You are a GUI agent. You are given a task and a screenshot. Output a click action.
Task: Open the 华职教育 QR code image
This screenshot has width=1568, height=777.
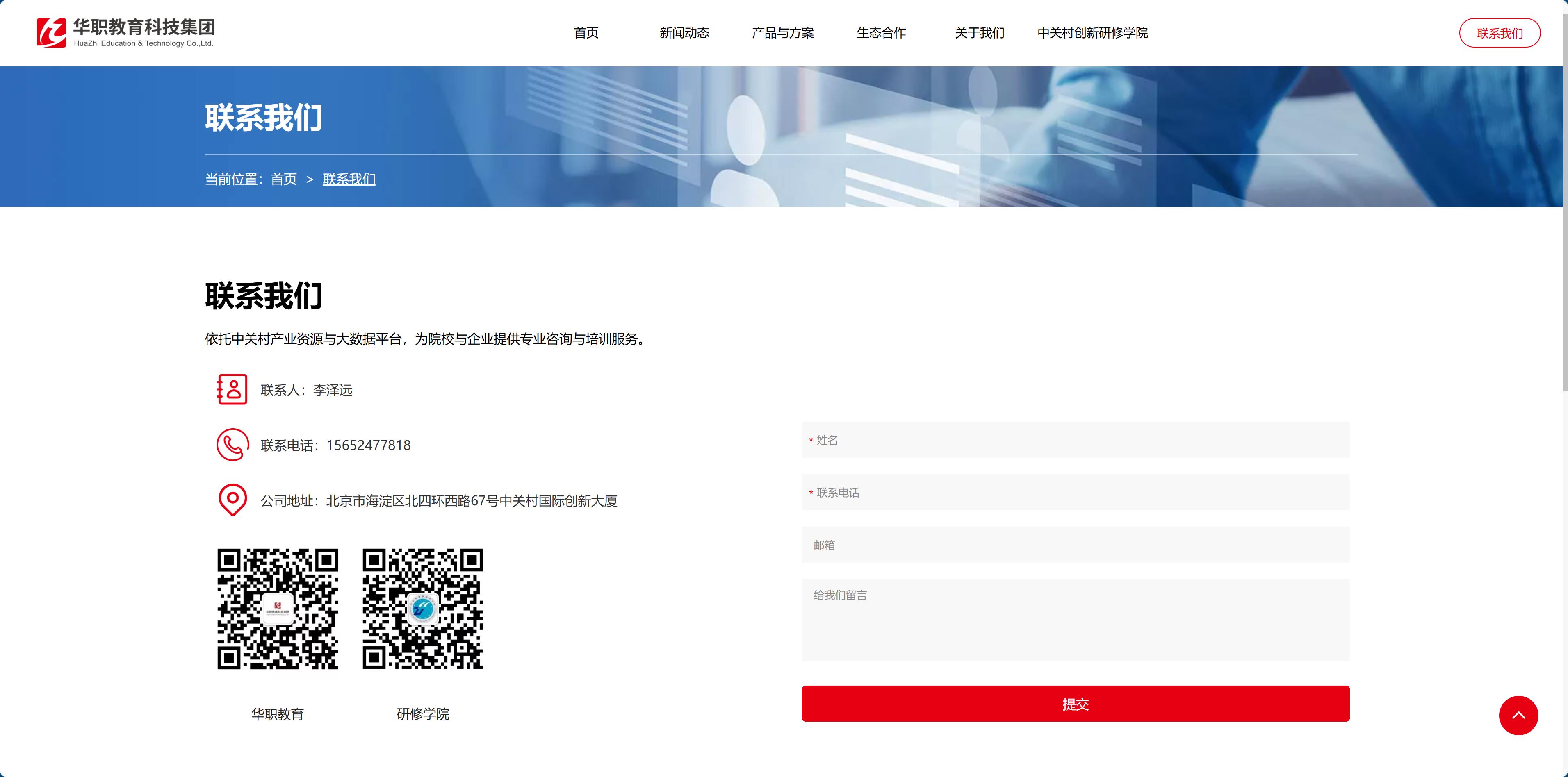click(x=278, y=609)
